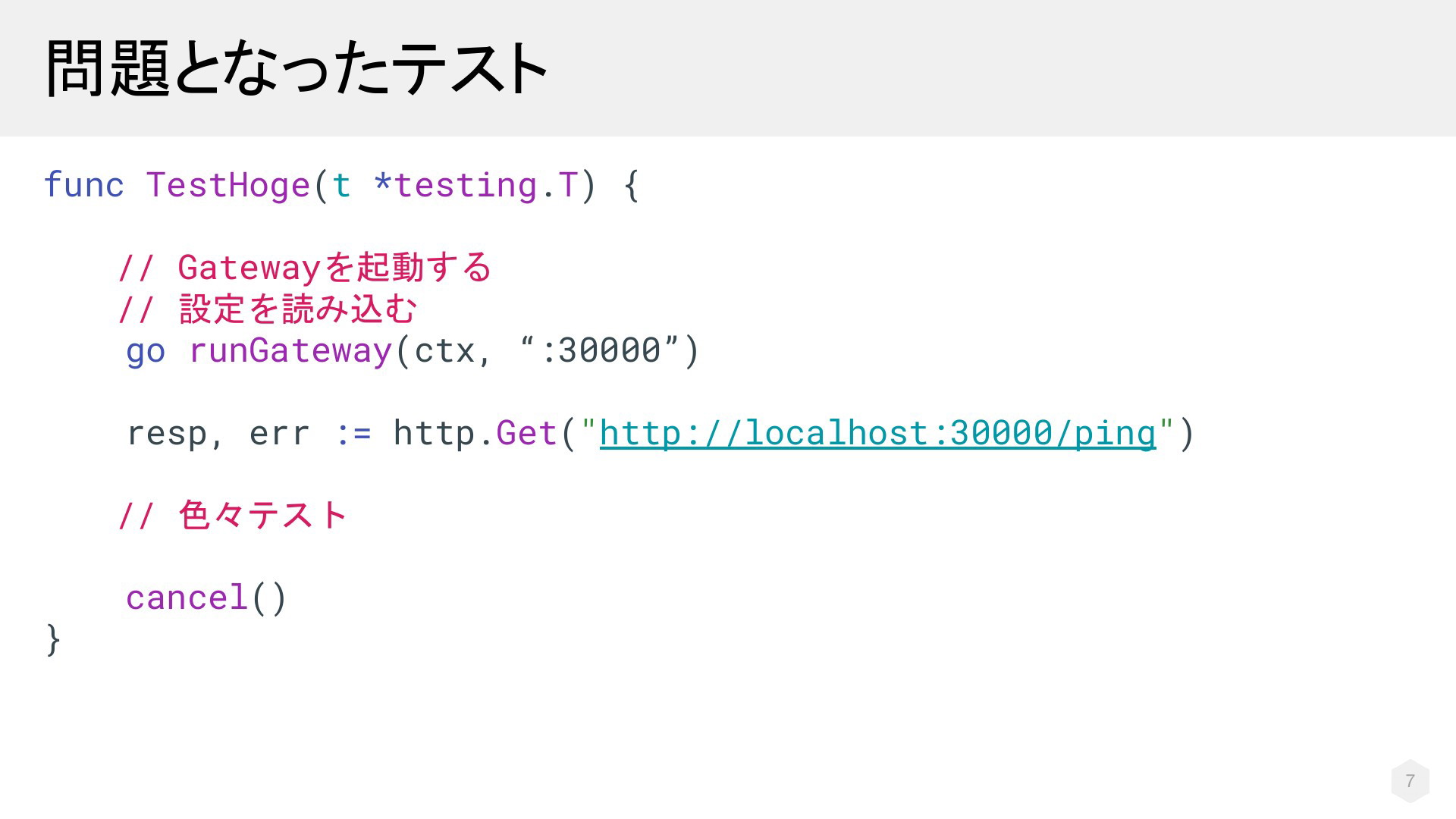
Task: Open the http://localhost:30000/ping link
Action: pos(877,433)
